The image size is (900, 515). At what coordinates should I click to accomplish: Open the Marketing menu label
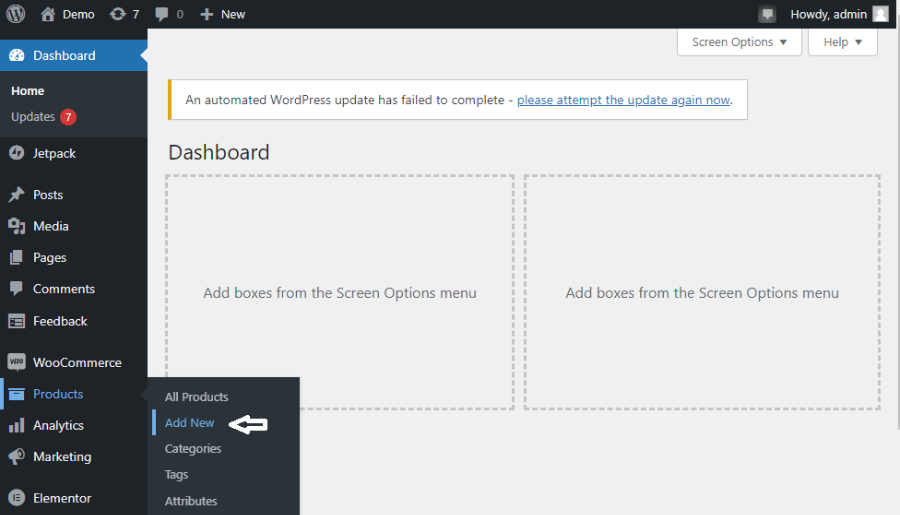point(62,456)
